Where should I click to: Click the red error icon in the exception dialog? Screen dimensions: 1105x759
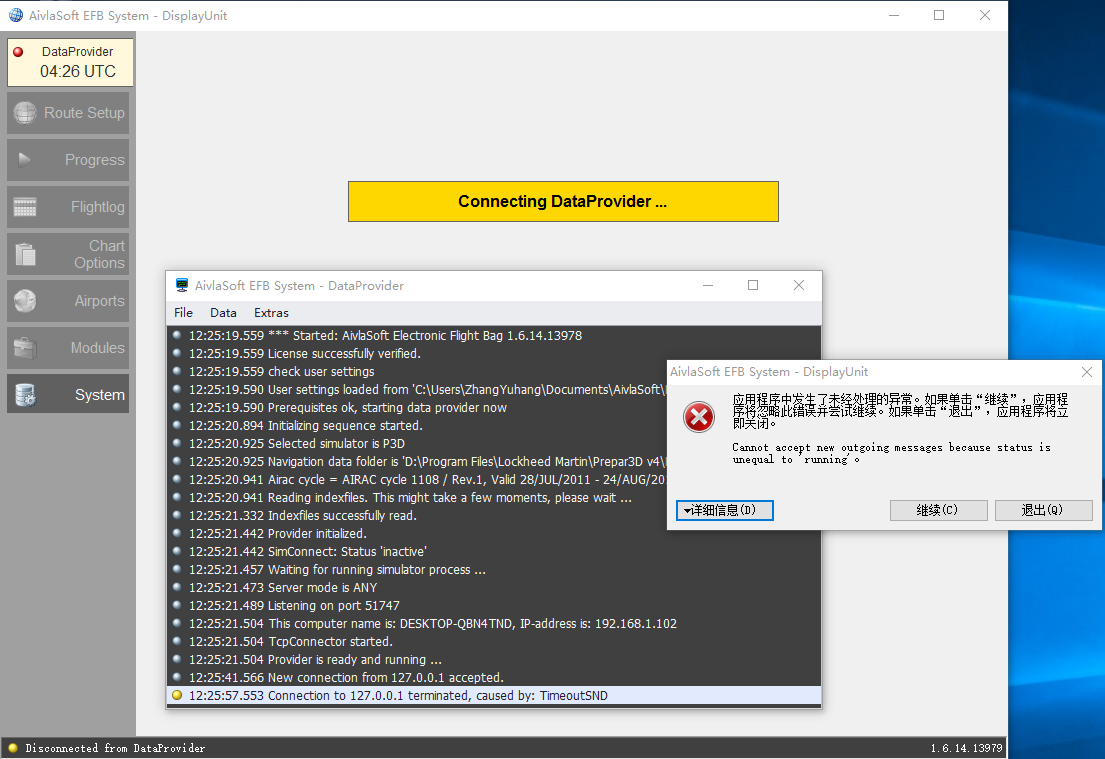(698, 417)
